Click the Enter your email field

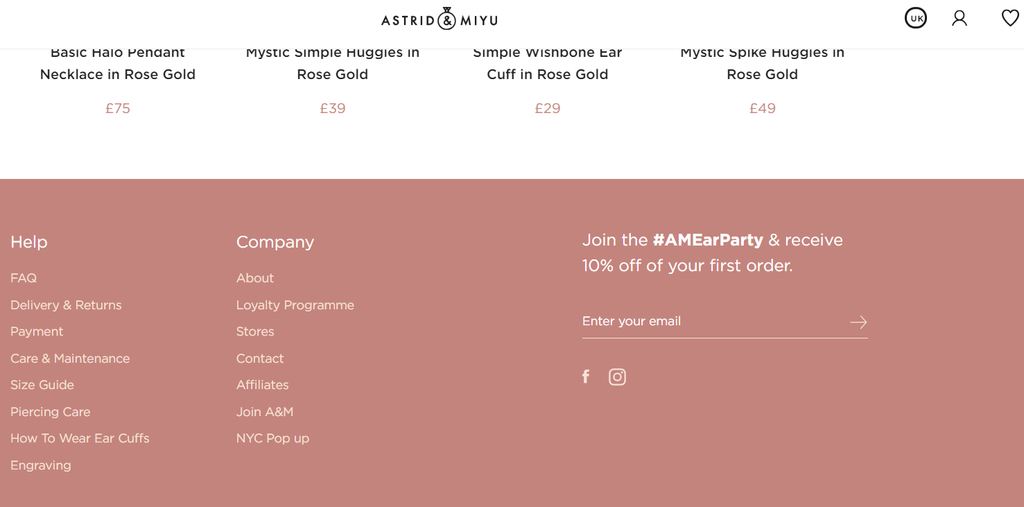(x=710, y=321)
